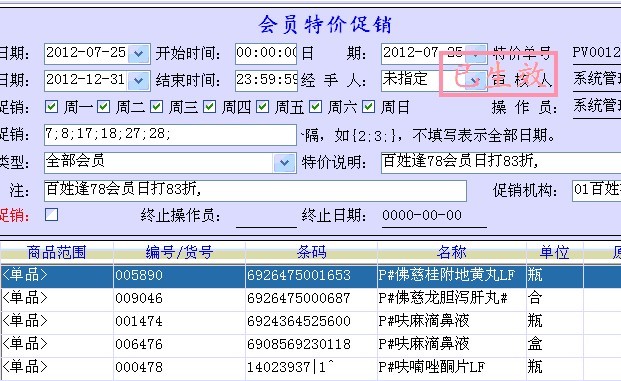Screen dimensions: 621x381
Task: Sort by 条码 column header
Action: [x=311, y=252]
